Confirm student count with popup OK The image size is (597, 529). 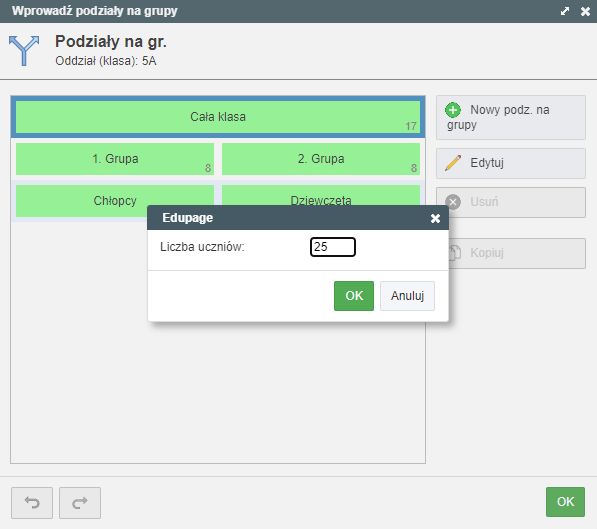tap(354, 296)
